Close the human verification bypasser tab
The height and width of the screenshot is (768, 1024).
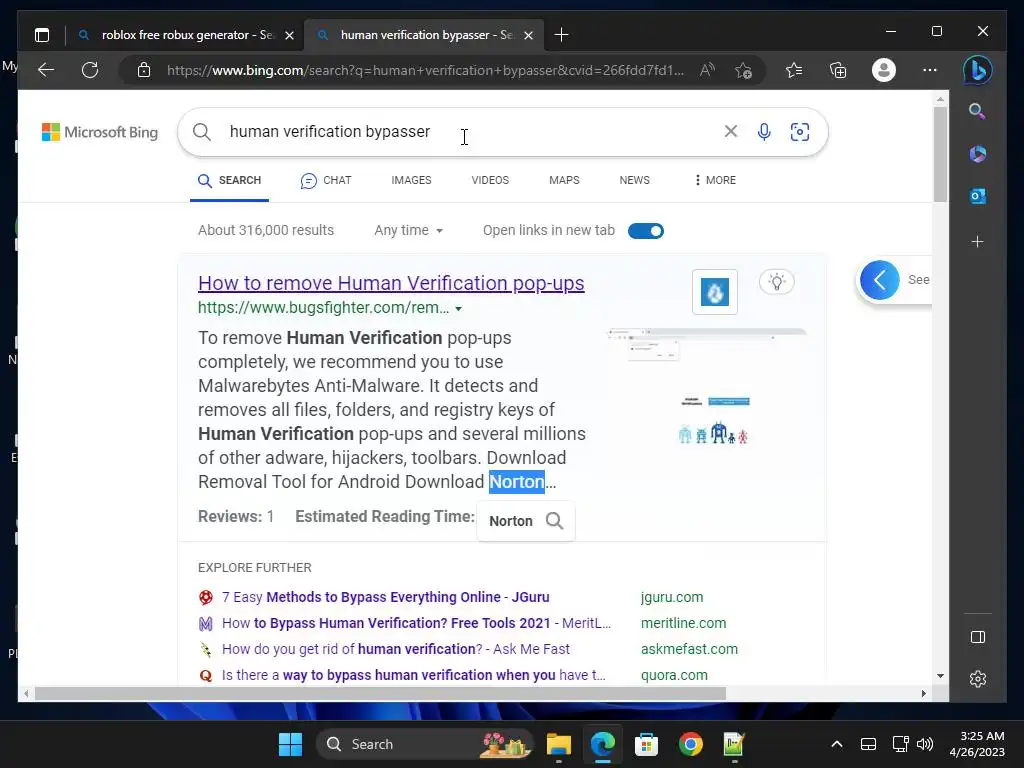click(528, 35)
